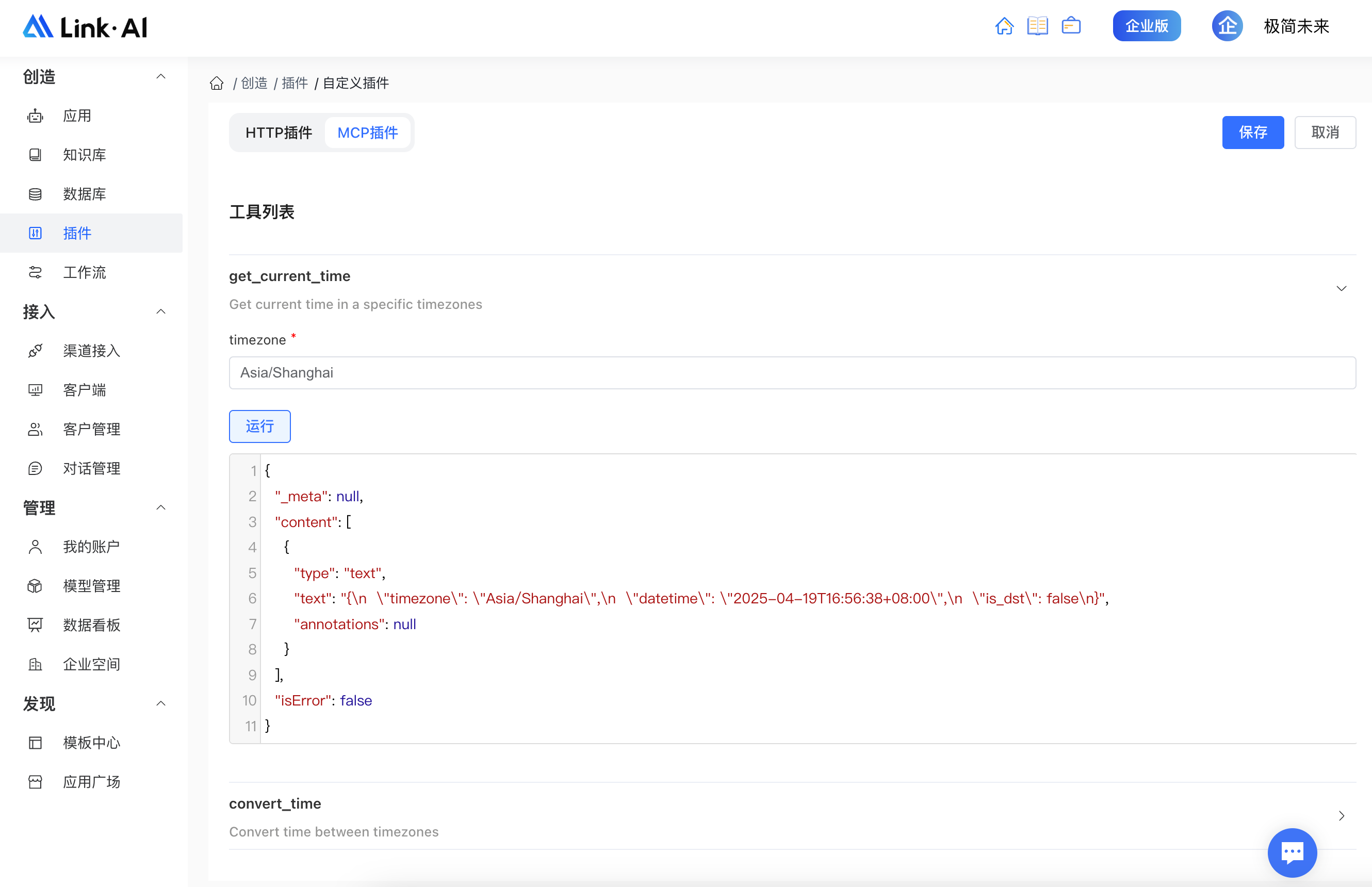Select the MCP插件 tab

367,133
